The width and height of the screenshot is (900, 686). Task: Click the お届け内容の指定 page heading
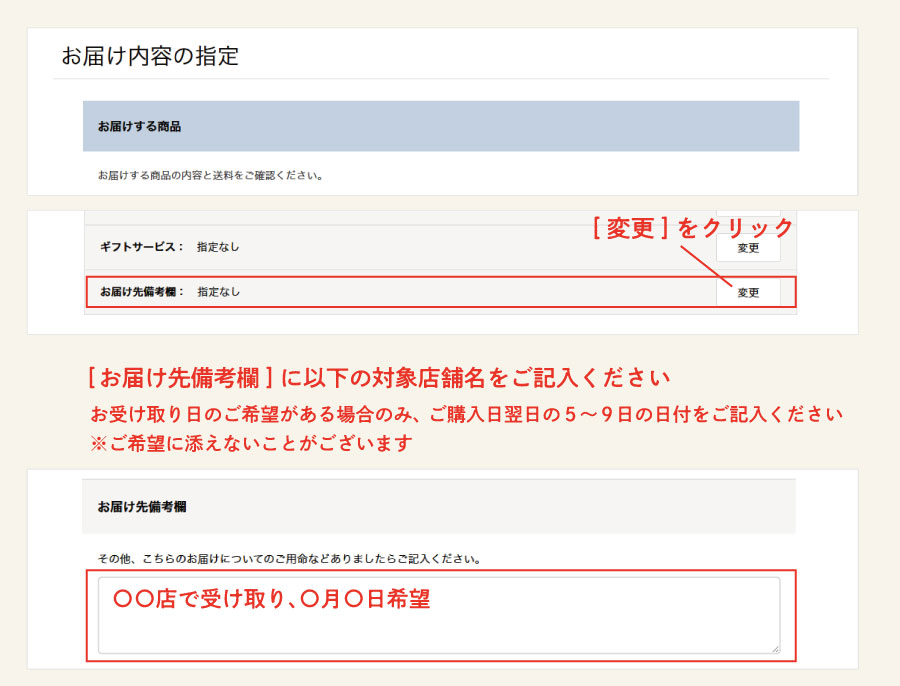pyautogui.click(x=150, y=56)
